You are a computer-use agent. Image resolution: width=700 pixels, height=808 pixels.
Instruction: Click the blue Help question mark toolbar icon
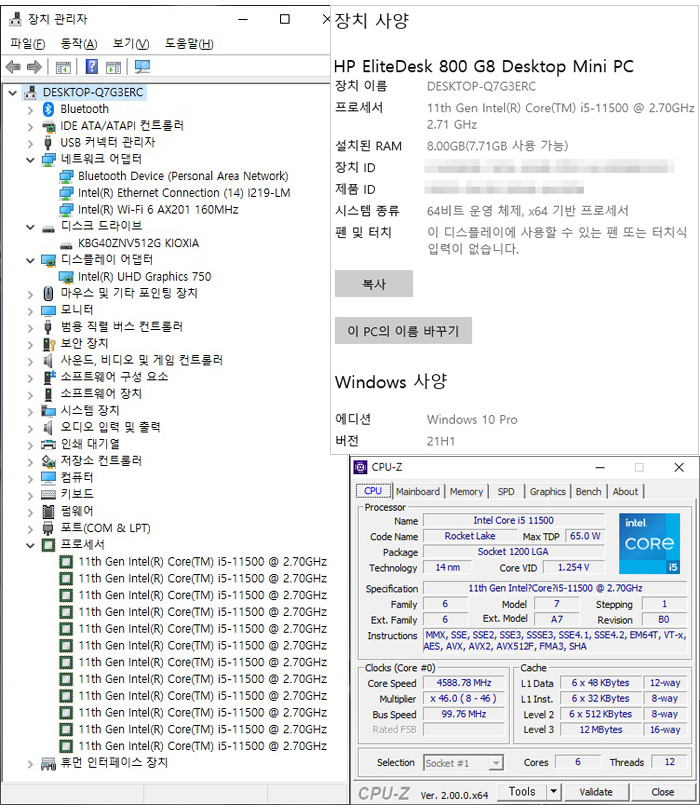[91, 66]
